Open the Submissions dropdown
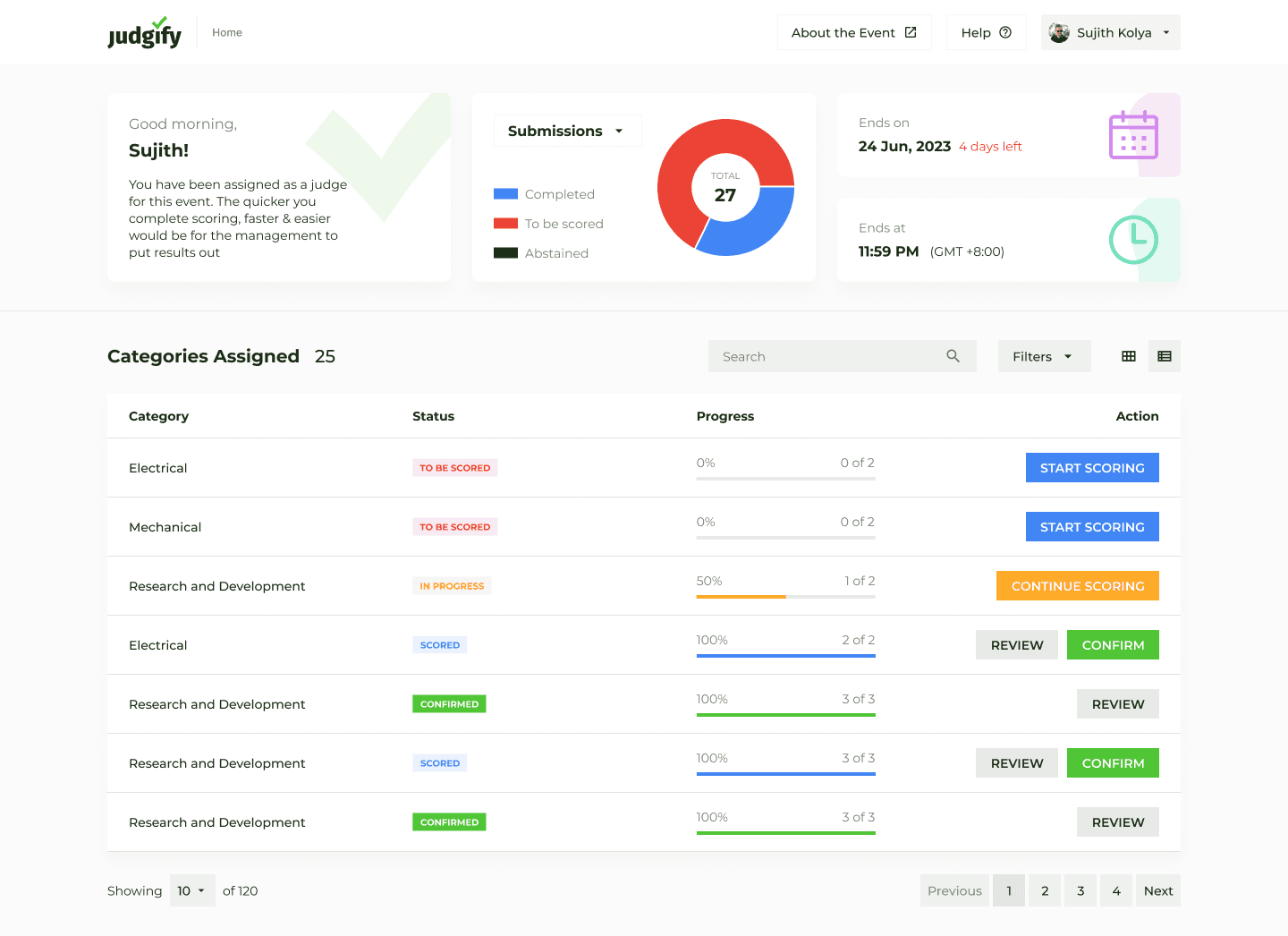1288x936 pixels. 567,131
